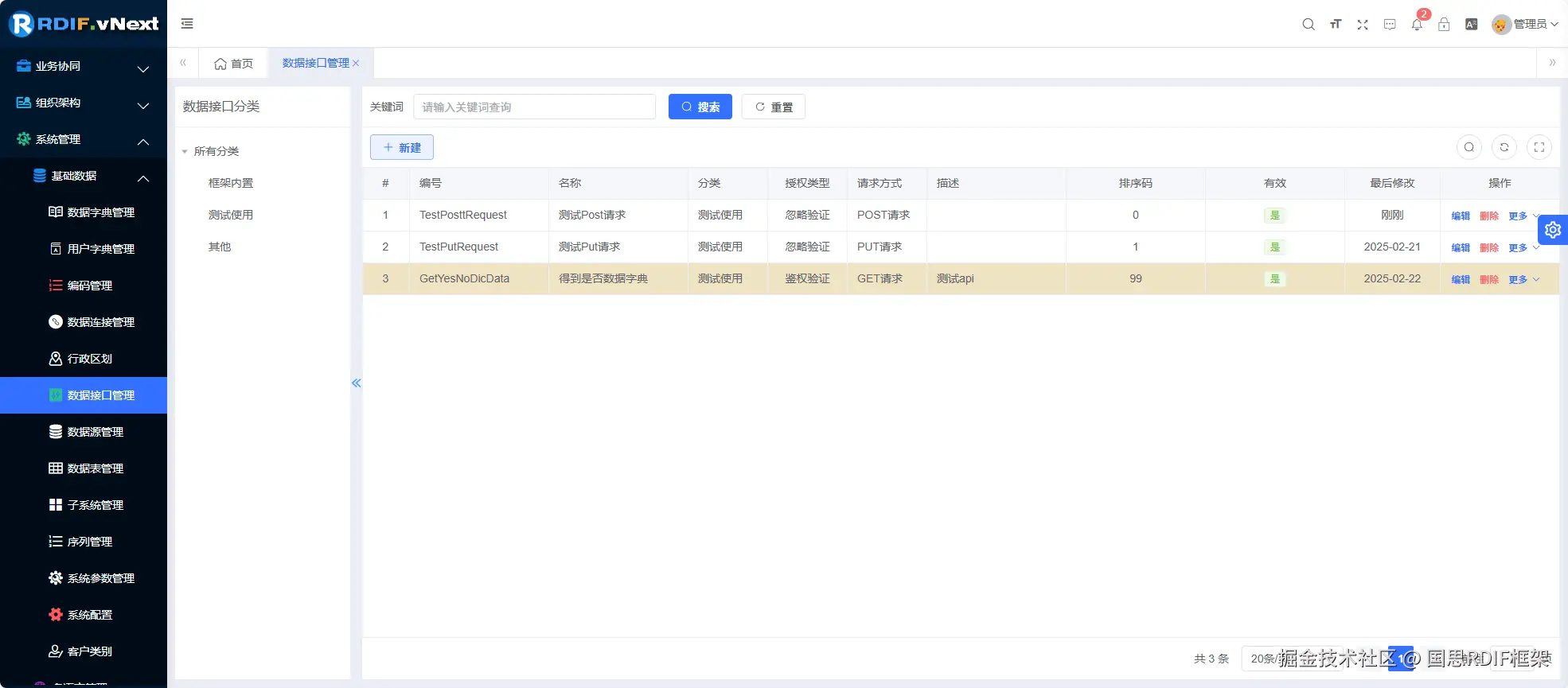Image resolution: width=1568 pixels, height=688 pixels.
Task: Collapse the 所有分类 tree node
Action: coord(185,151)
